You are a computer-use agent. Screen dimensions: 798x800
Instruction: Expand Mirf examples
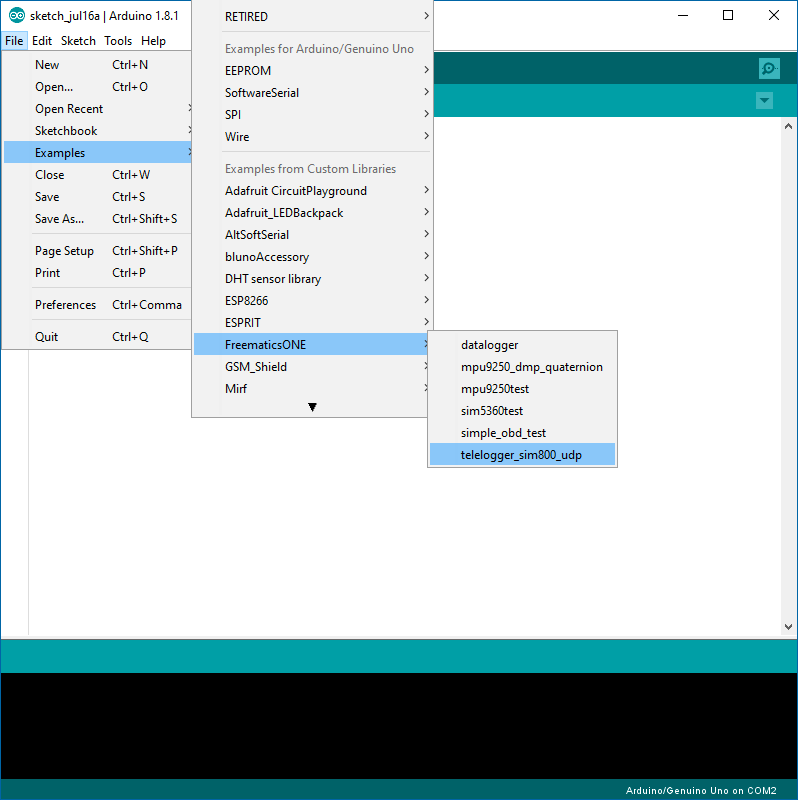click(x=311, y=388)
